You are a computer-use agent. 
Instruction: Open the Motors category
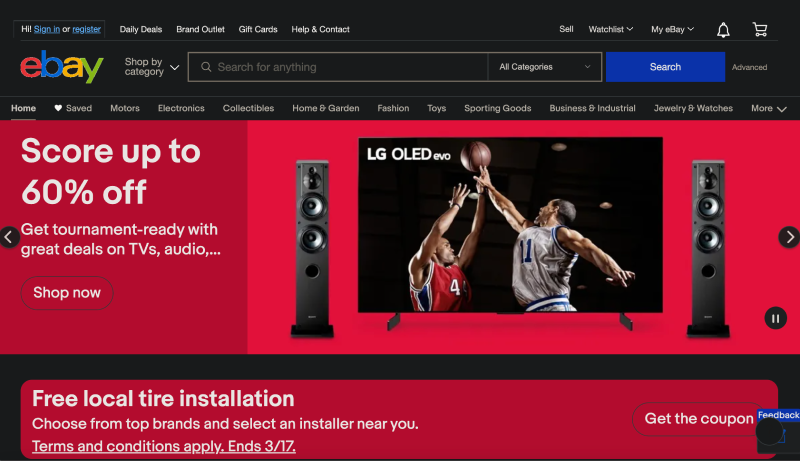pyautogui.click(x=125, y=108)
